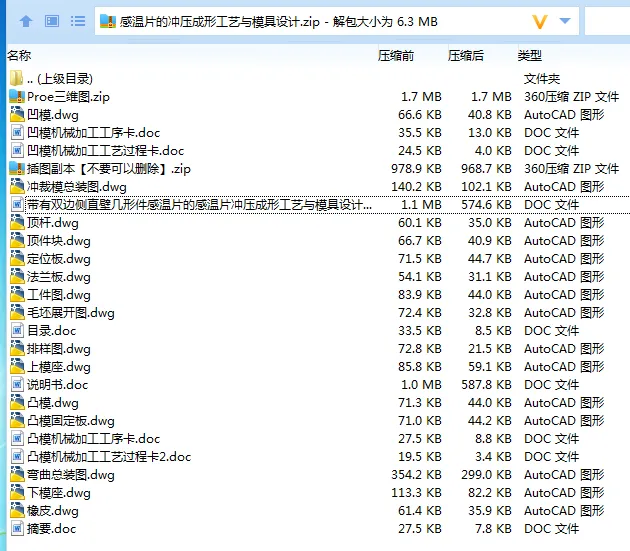Select 凹模机械加工工序卡.doc document icon

17,133
